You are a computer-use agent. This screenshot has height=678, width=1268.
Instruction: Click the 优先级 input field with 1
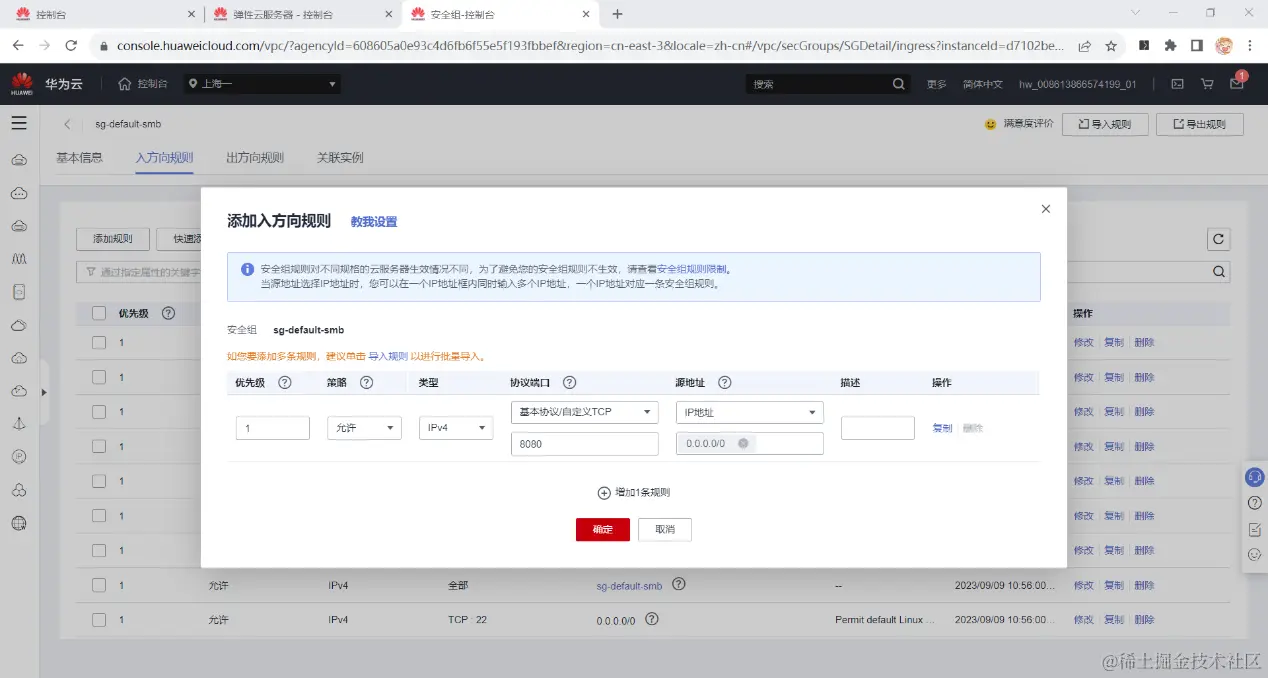tap(273, 428)
